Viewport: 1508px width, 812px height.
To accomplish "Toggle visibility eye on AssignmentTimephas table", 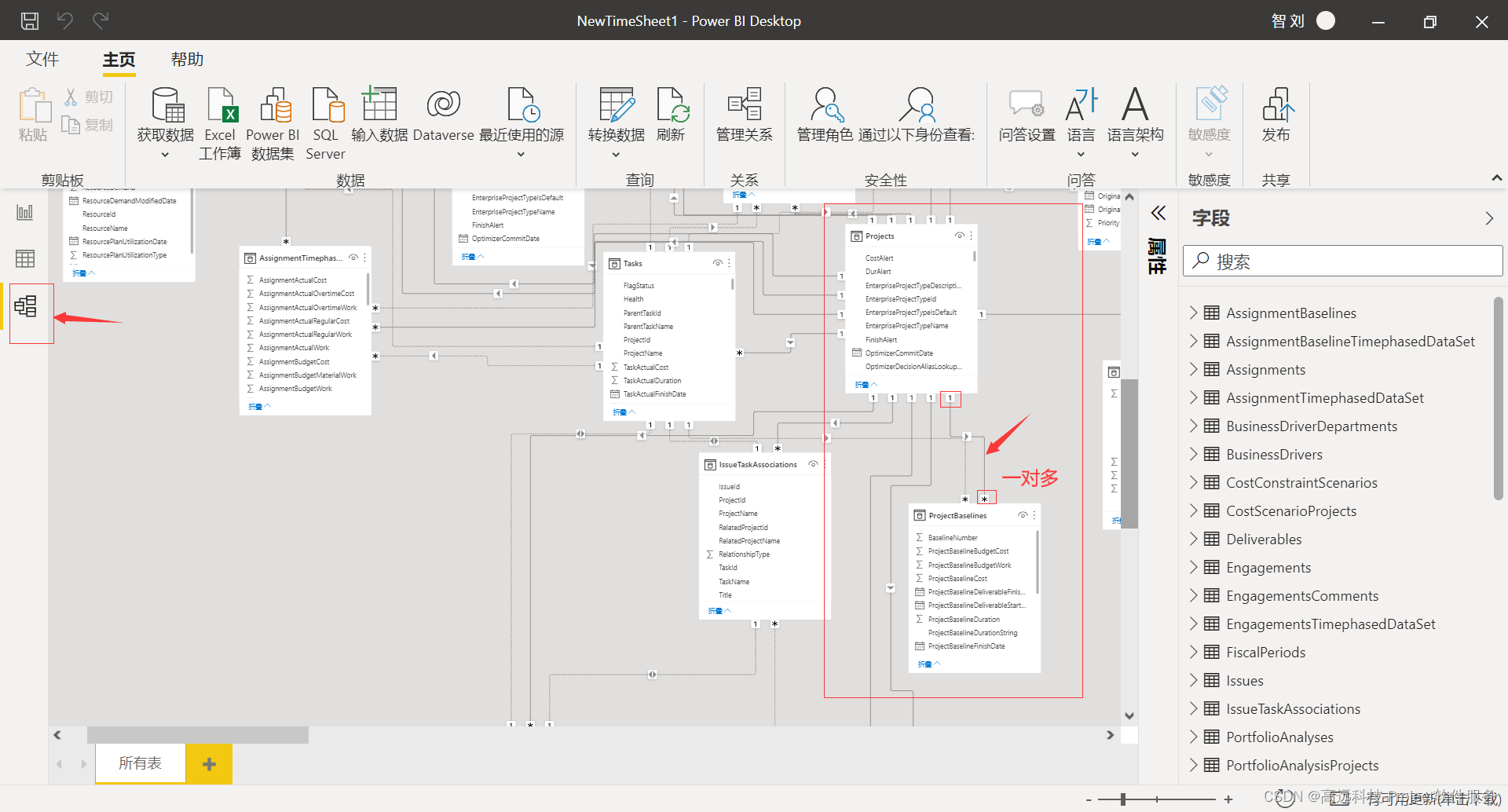I will tap(353, 258).
